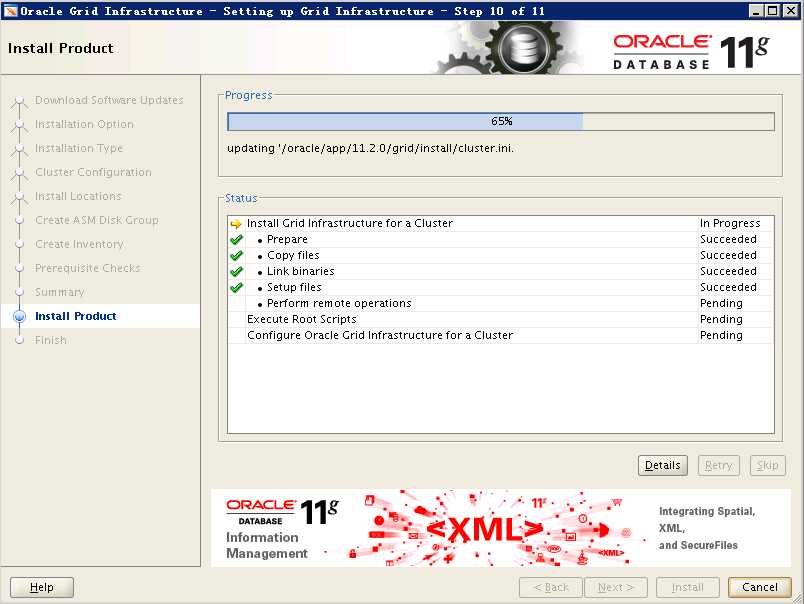Select the Finish step in sidebar
Viewport: 804px width, 604px height.
click(x=51, y=340)
